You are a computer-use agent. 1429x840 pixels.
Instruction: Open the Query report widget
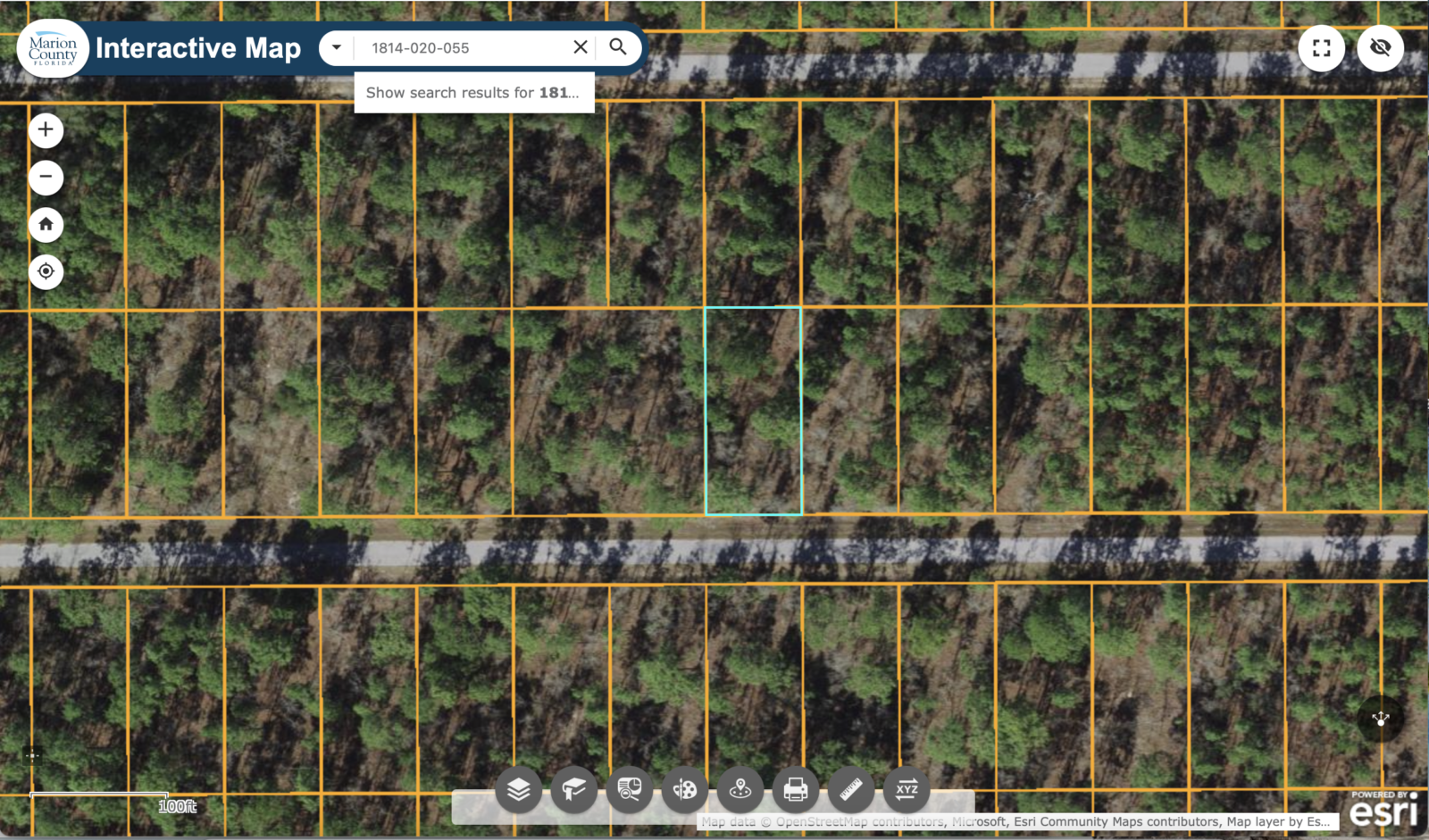tap(630, 790)
